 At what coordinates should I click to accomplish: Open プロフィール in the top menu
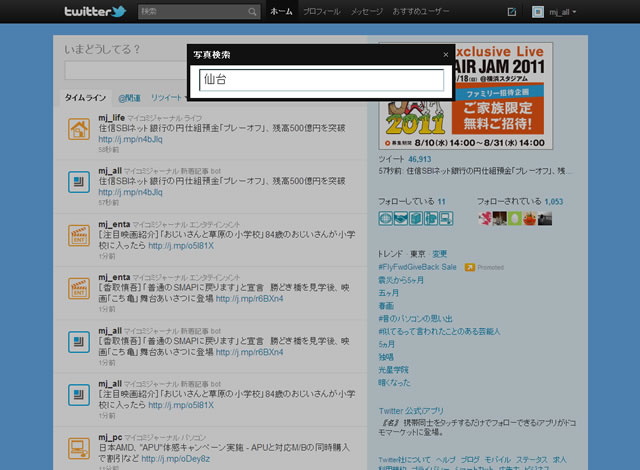(322, 12)
